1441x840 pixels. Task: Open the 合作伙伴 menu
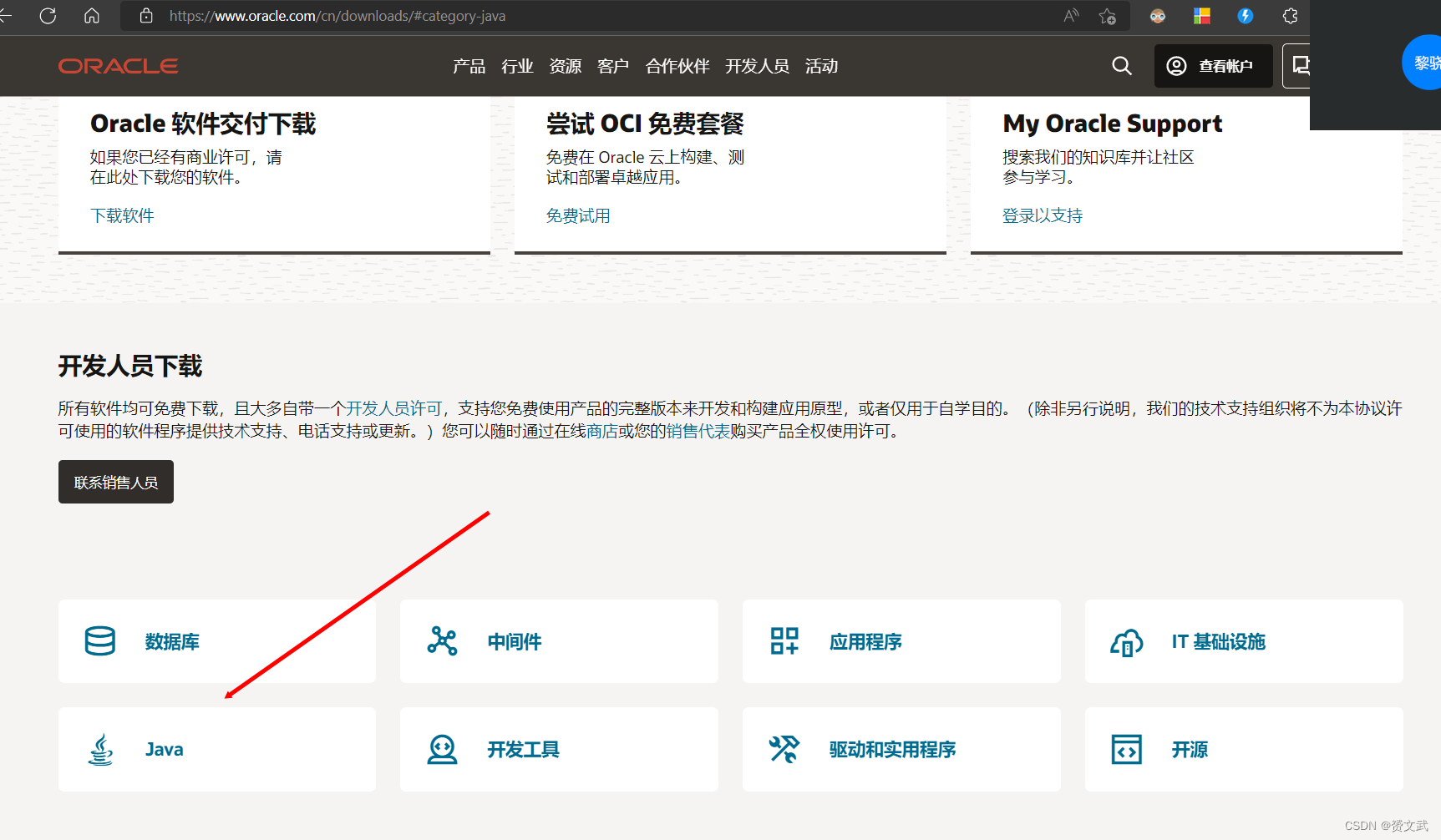[677, 66]
